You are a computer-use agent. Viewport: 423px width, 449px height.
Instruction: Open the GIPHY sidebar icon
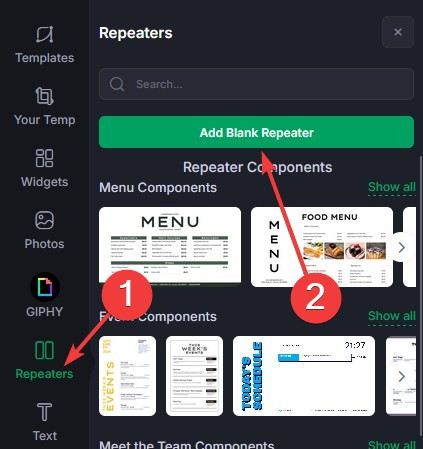pyautogui.click(x=45, y=287)
